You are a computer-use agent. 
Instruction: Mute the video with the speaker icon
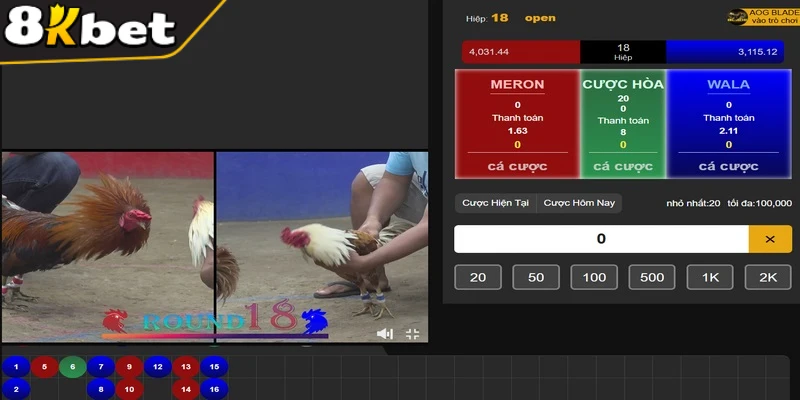click(x=384, y=334)
